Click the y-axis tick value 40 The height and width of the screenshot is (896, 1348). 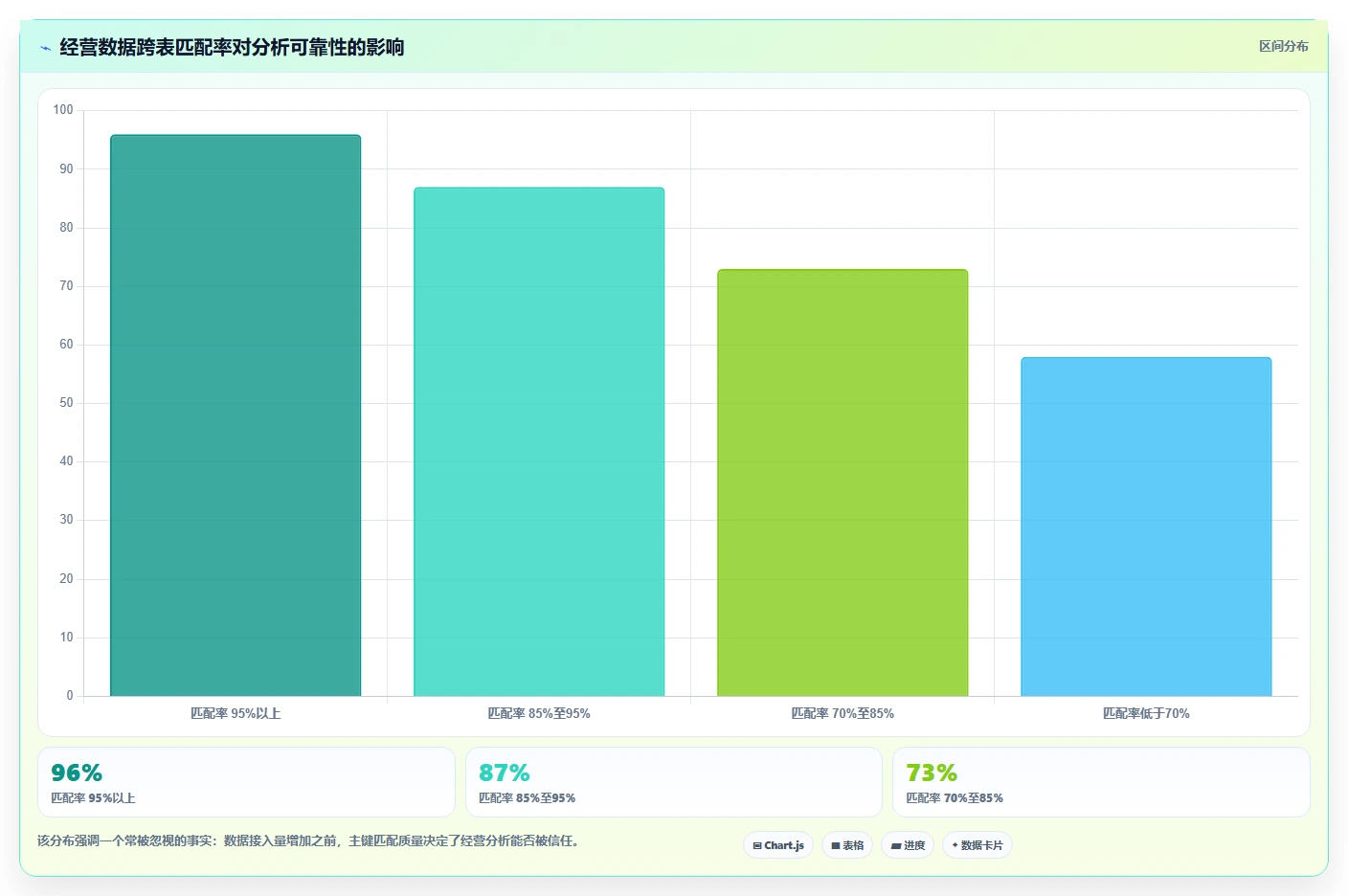66,460
